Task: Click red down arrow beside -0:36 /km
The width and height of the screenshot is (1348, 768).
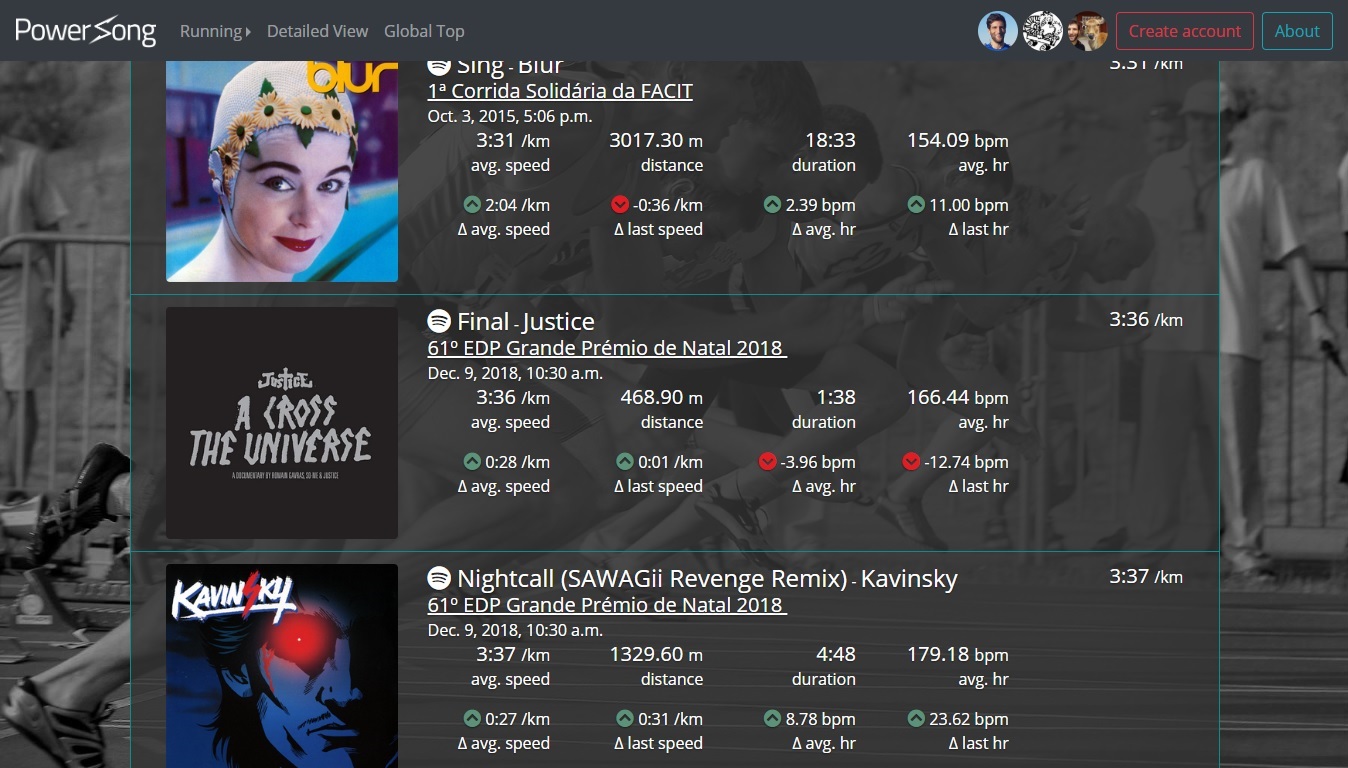Action: [620, 205]
